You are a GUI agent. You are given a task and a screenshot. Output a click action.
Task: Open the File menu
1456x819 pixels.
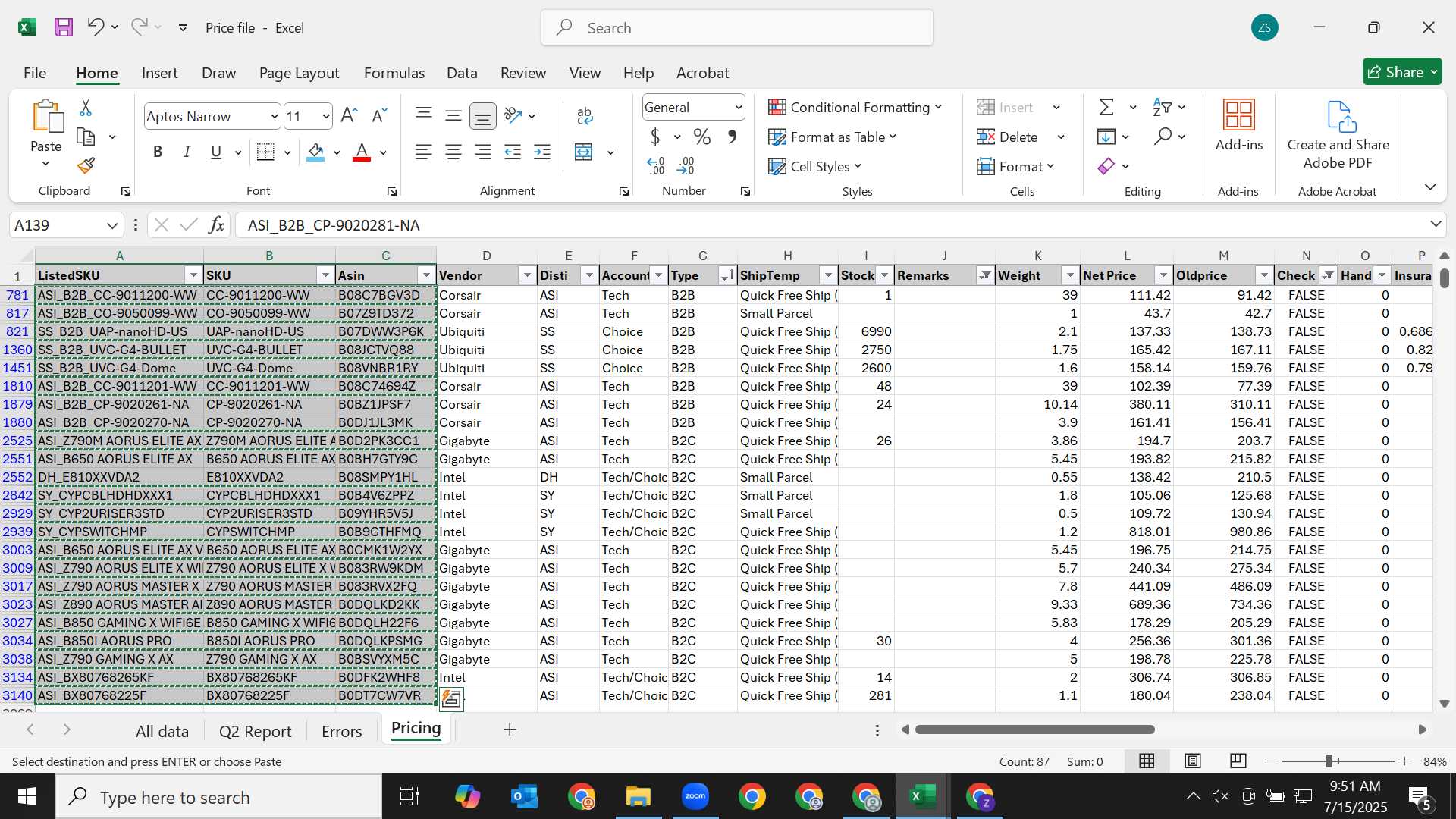(x=35, y=73)
